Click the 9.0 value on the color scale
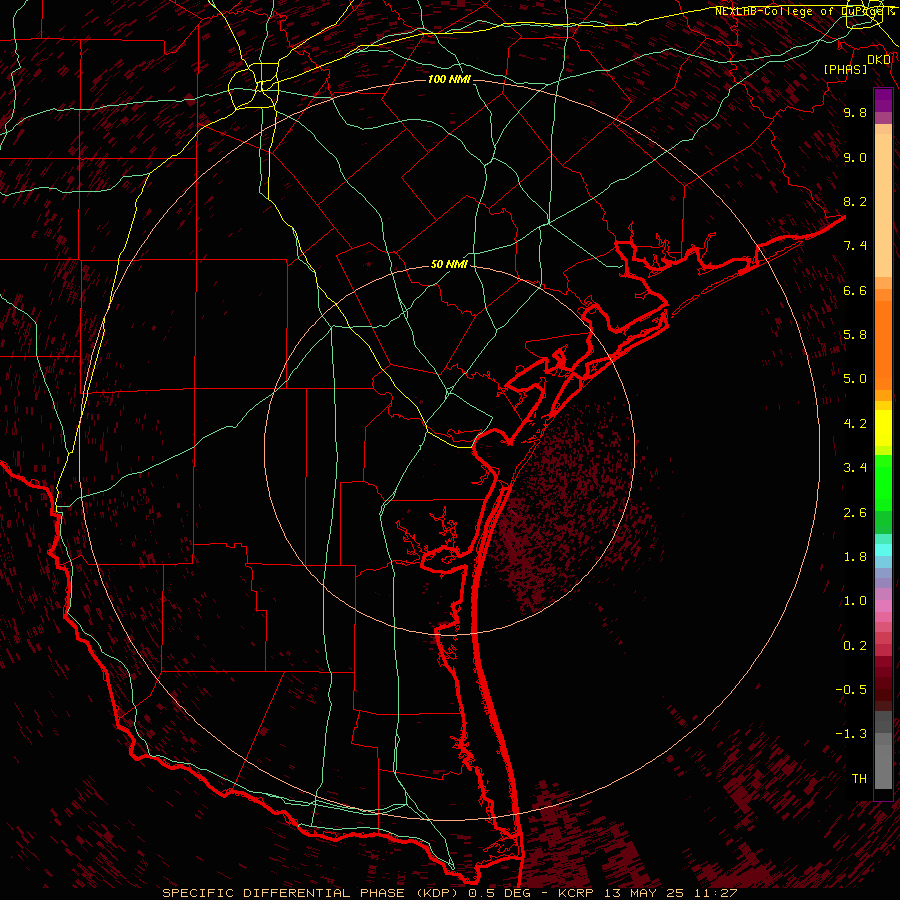This screenshot has height=900, width=900. pos(855,157)
